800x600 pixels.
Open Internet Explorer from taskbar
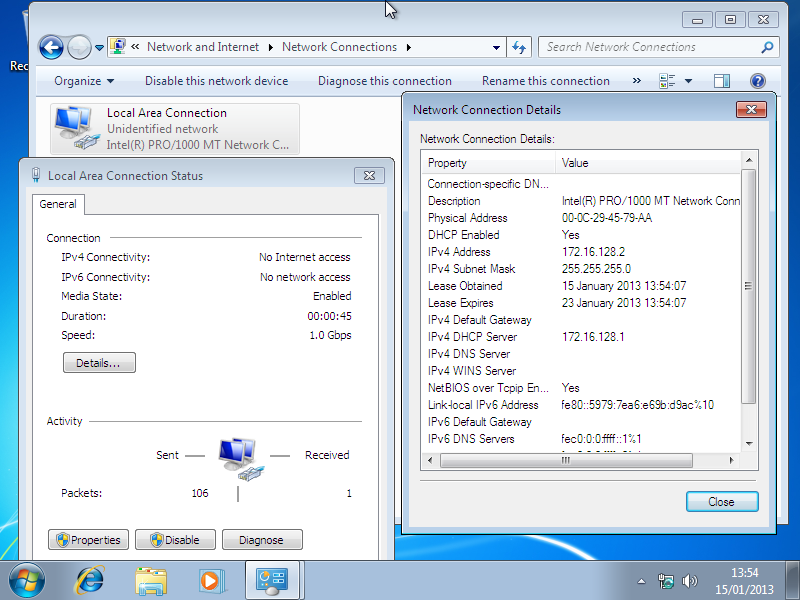click(91, 579)
